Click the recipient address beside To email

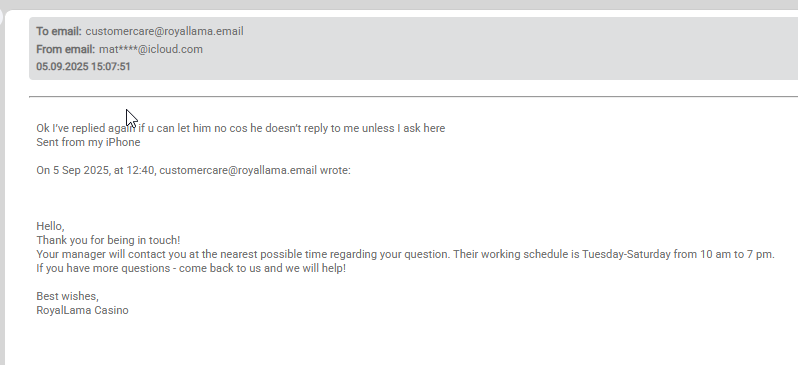pyautogui.click(x=164, y=32)
